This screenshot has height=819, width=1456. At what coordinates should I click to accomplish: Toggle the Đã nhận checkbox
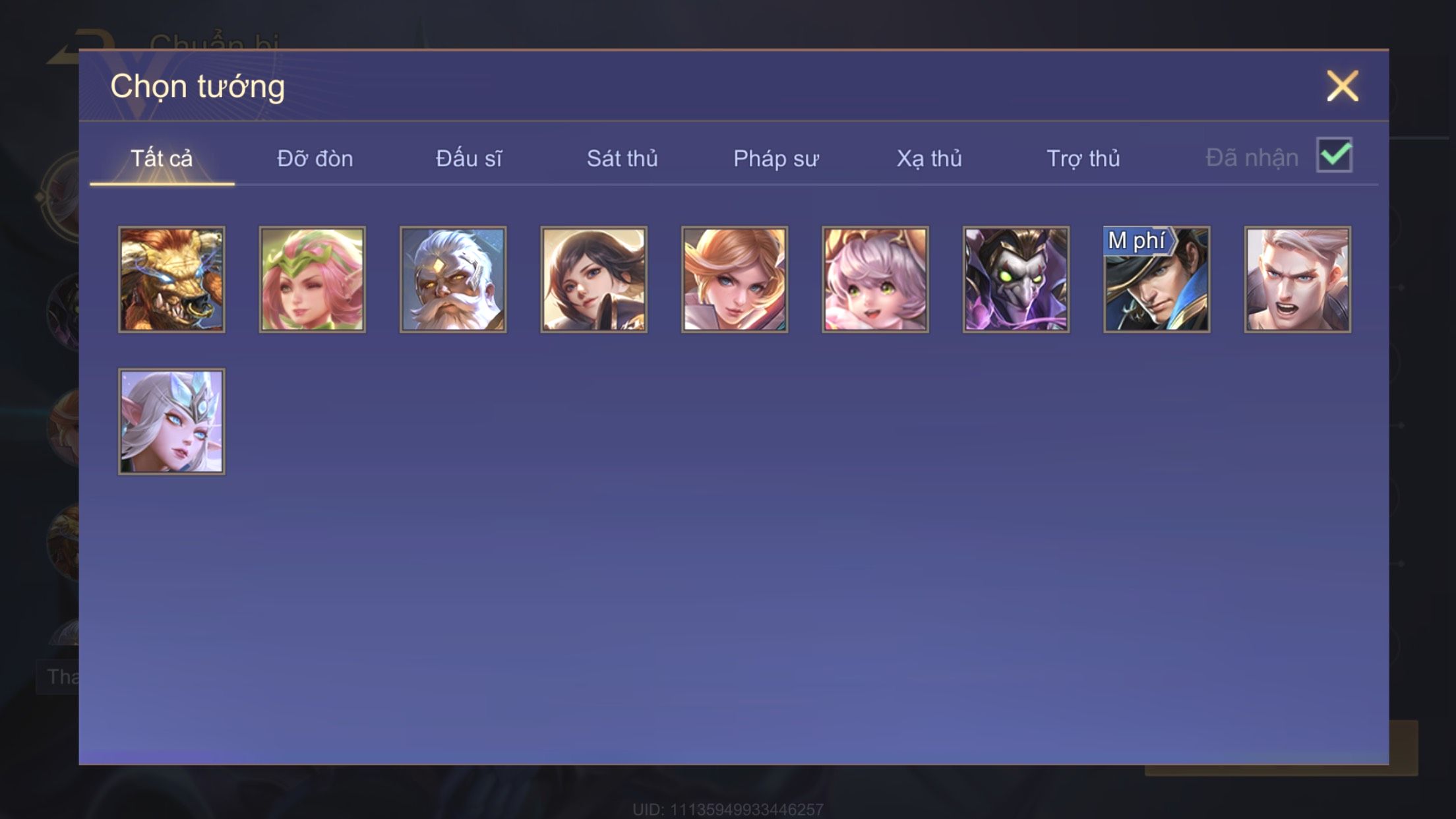pos(1334,155)
